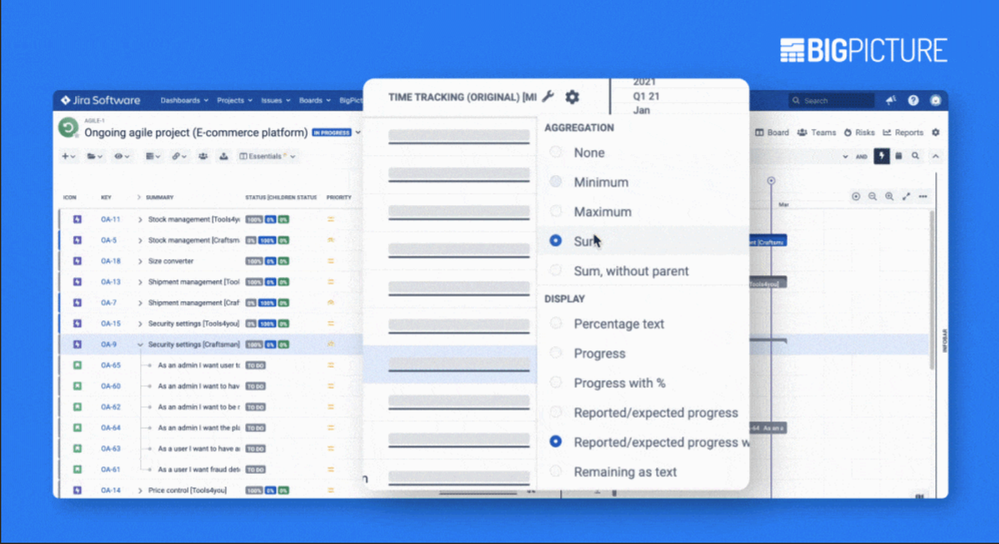The width and height of the screenshot is (999, 544).
Task: Expand the OA-13 Shipment management row
Action: tap(140, 282)
